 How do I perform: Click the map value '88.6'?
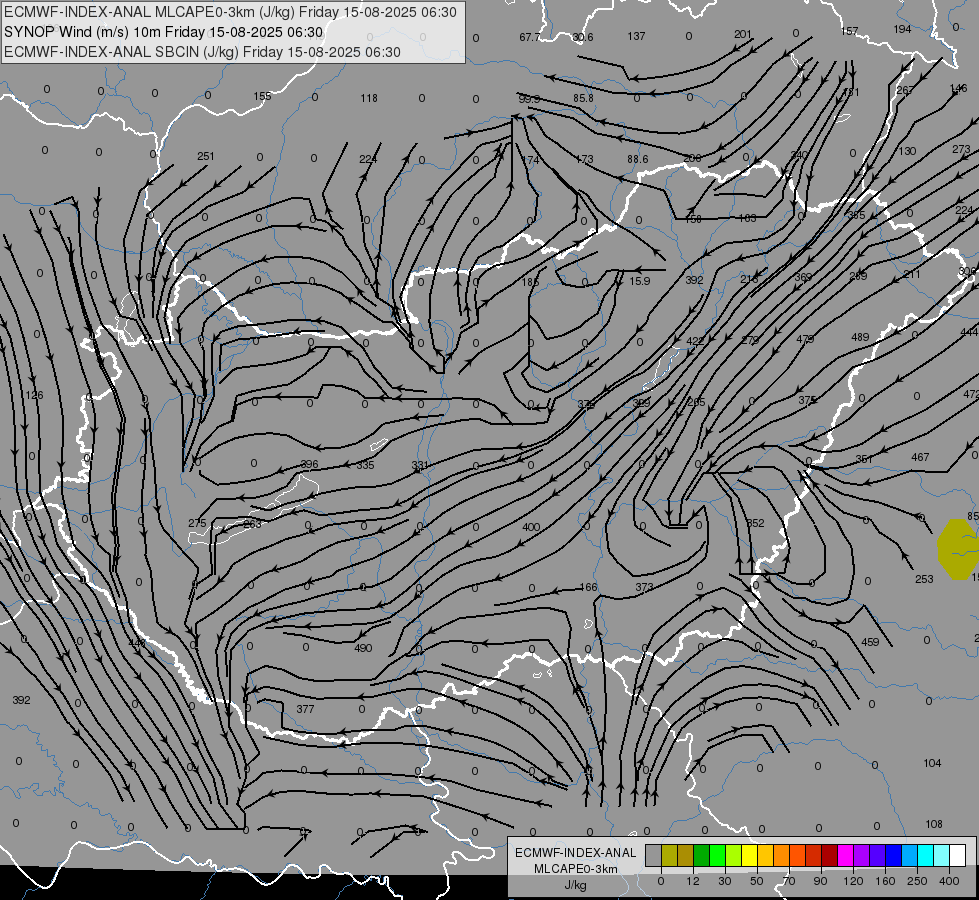click(x=637, y=159)
